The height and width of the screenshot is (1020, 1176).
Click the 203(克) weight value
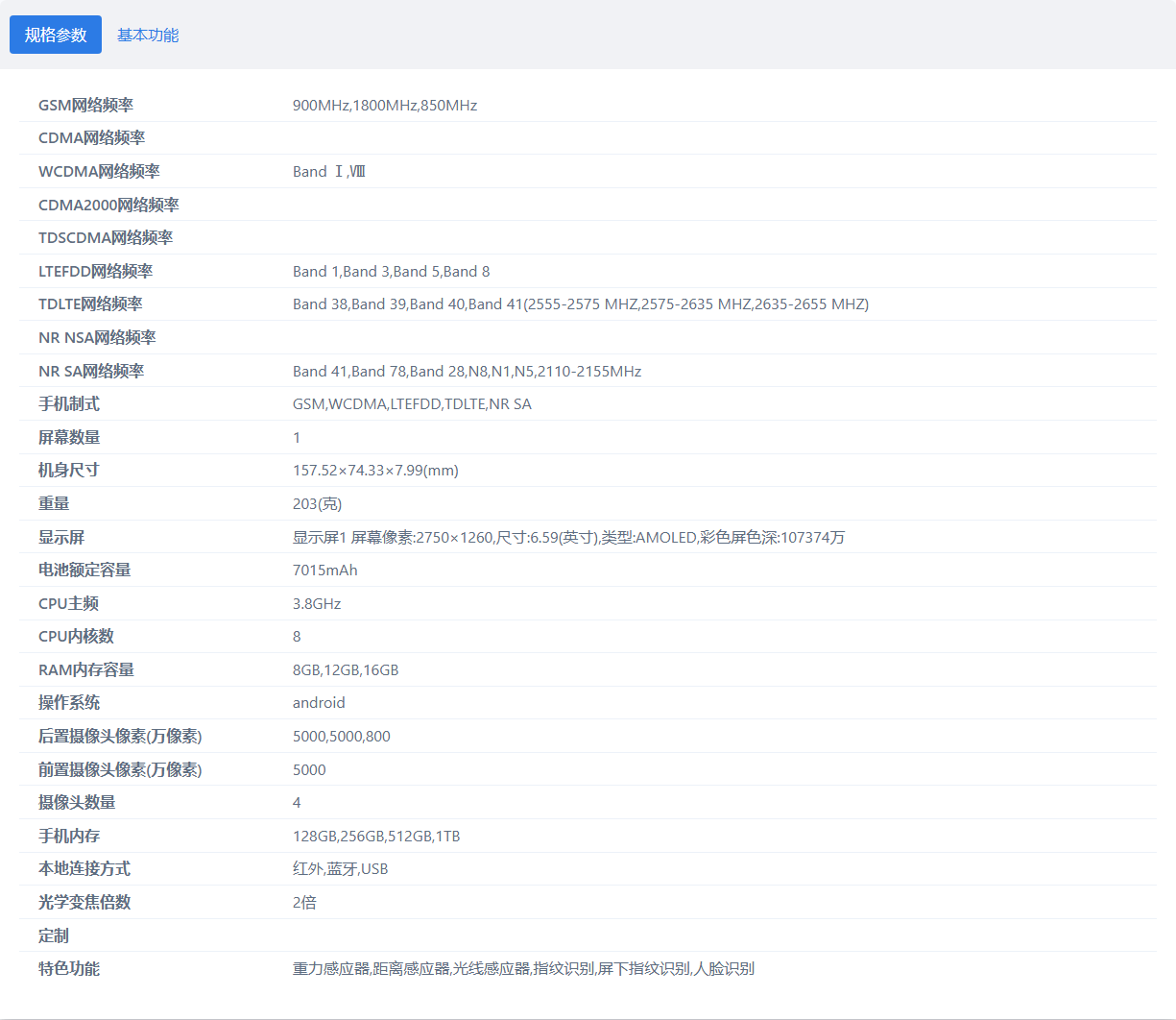(x=317, y=503)
